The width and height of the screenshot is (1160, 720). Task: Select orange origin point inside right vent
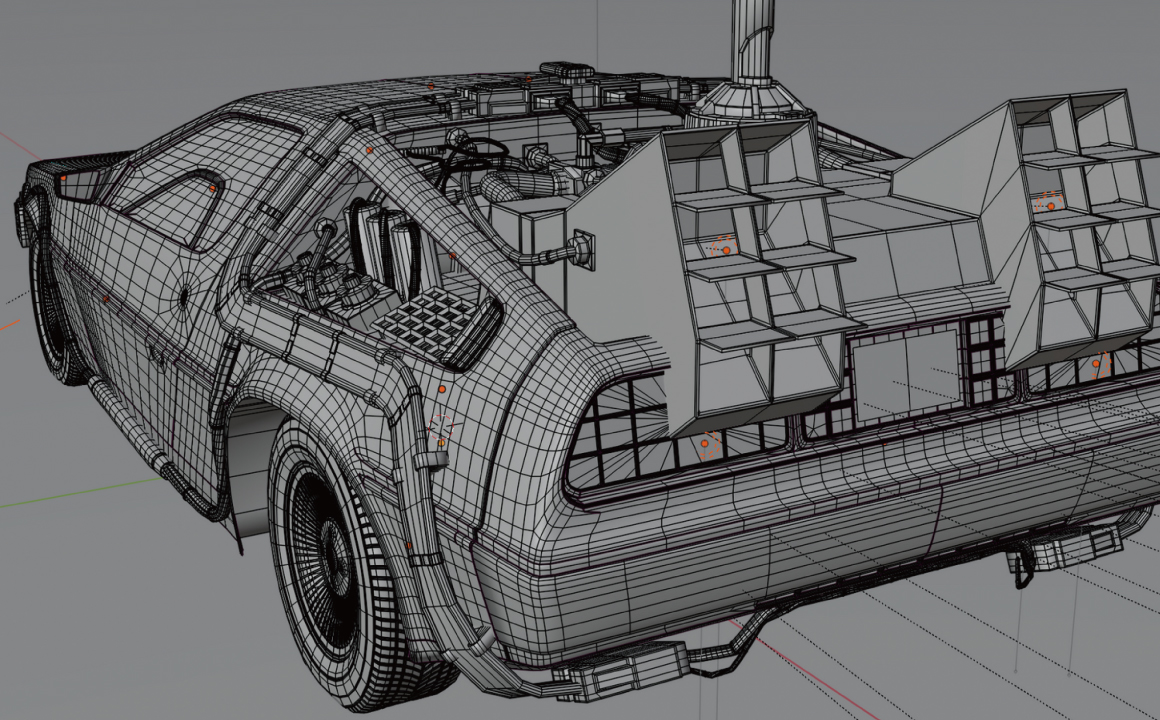(x=1050, y=204)
